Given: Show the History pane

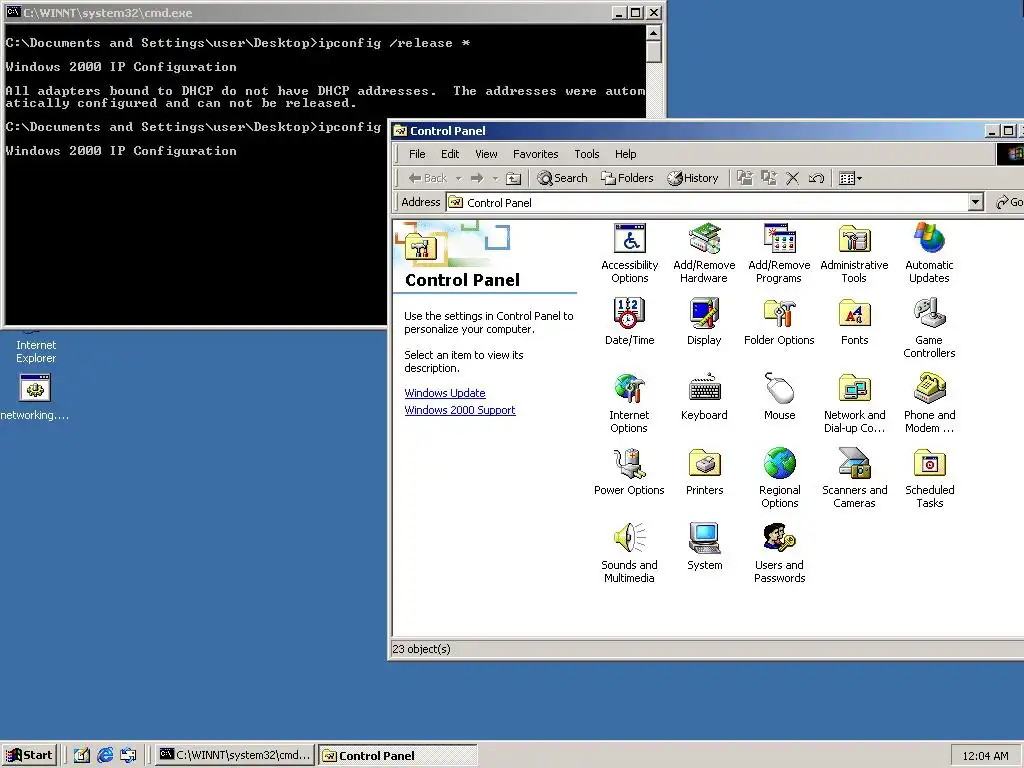Looking at the screenshot, I should [x=693, y=178].
